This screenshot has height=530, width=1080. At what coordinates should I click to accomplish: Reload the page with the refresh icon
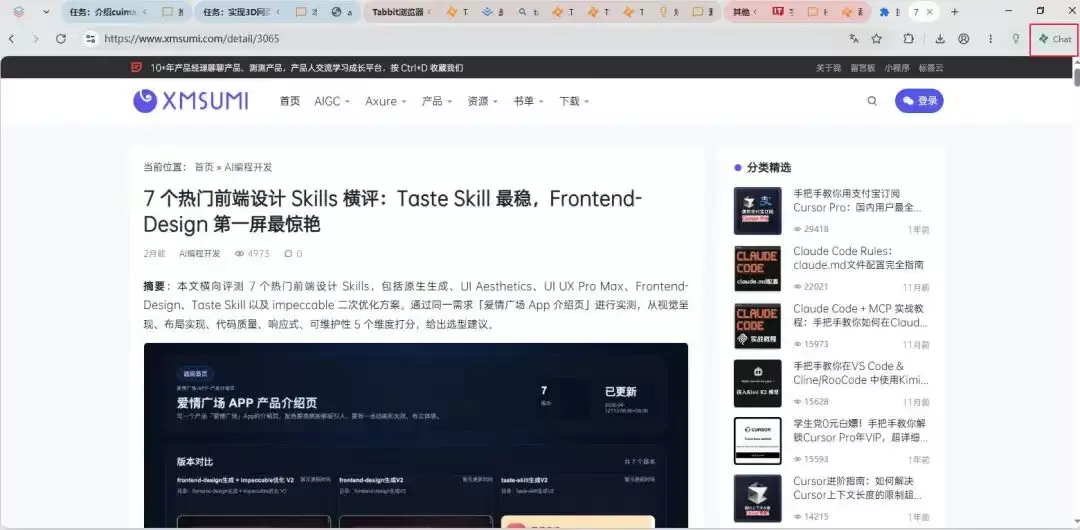pyautogui.click(x=61, y=39)
